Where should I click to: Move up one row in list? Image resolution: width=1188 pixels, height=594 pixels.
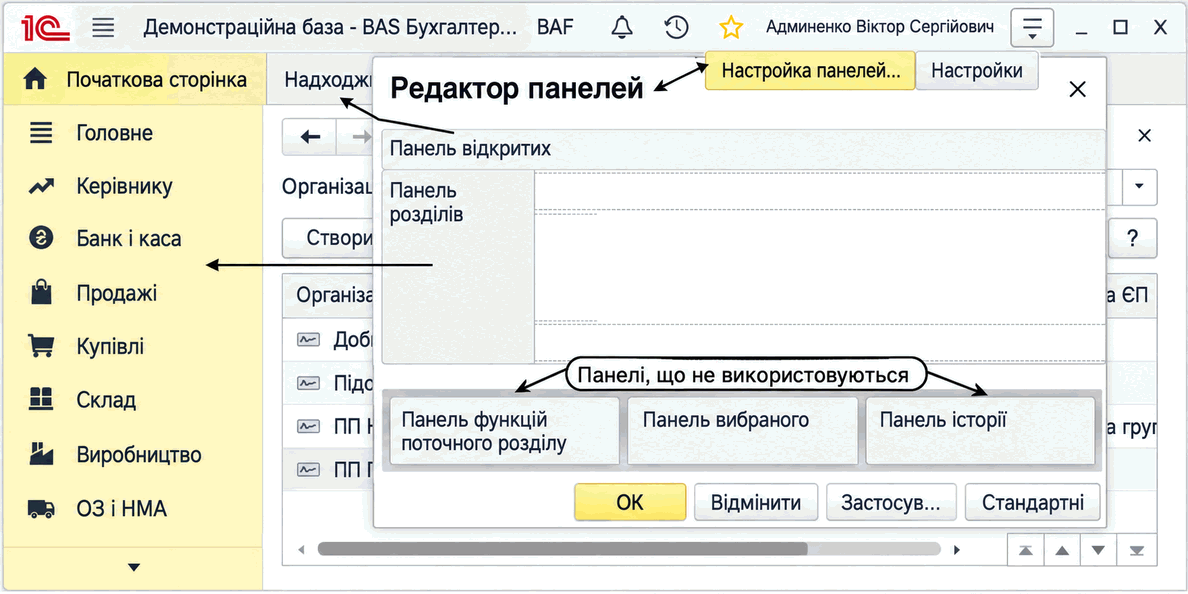point(1063,550)
